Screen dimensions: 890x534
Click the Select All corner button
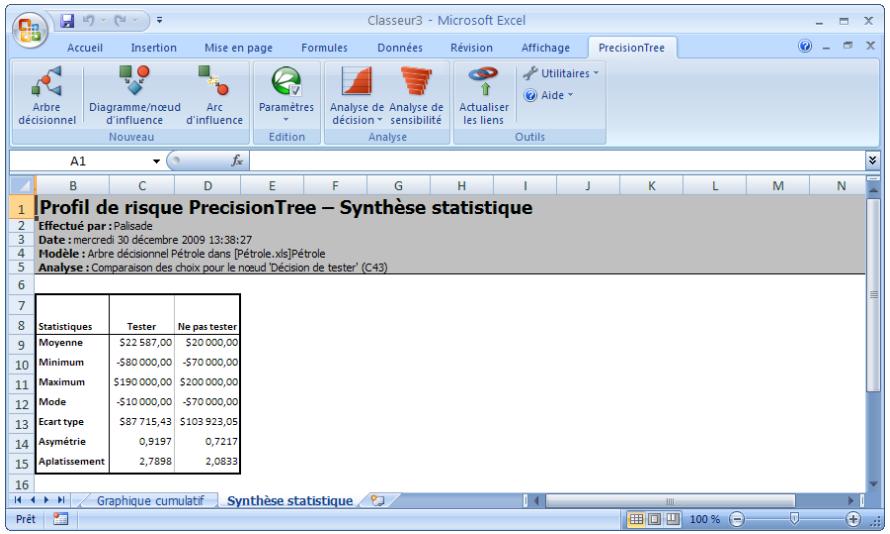[x=22, y=185]
